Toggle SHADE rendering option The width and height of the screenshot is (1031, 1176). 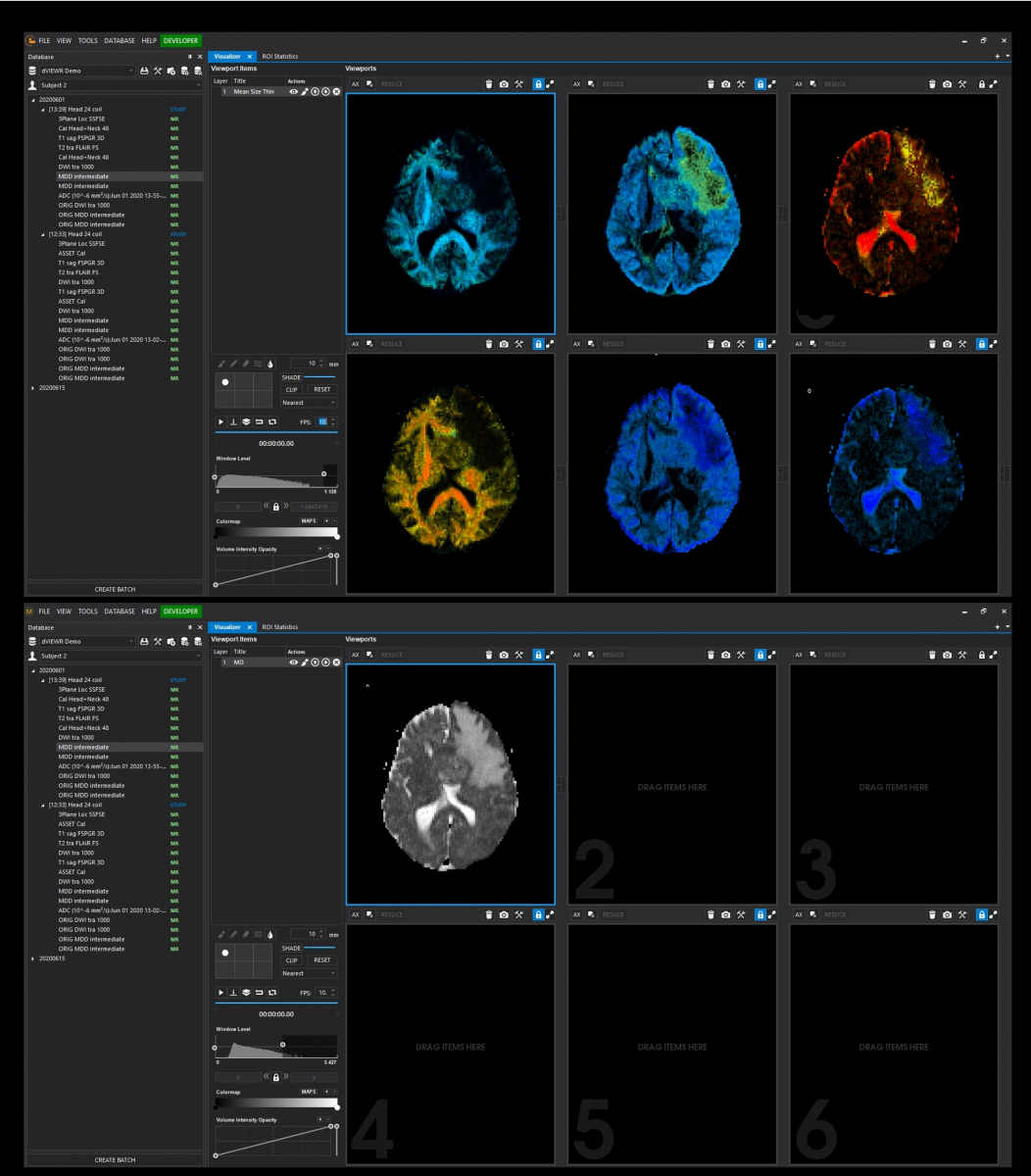[x=291, y=377]
